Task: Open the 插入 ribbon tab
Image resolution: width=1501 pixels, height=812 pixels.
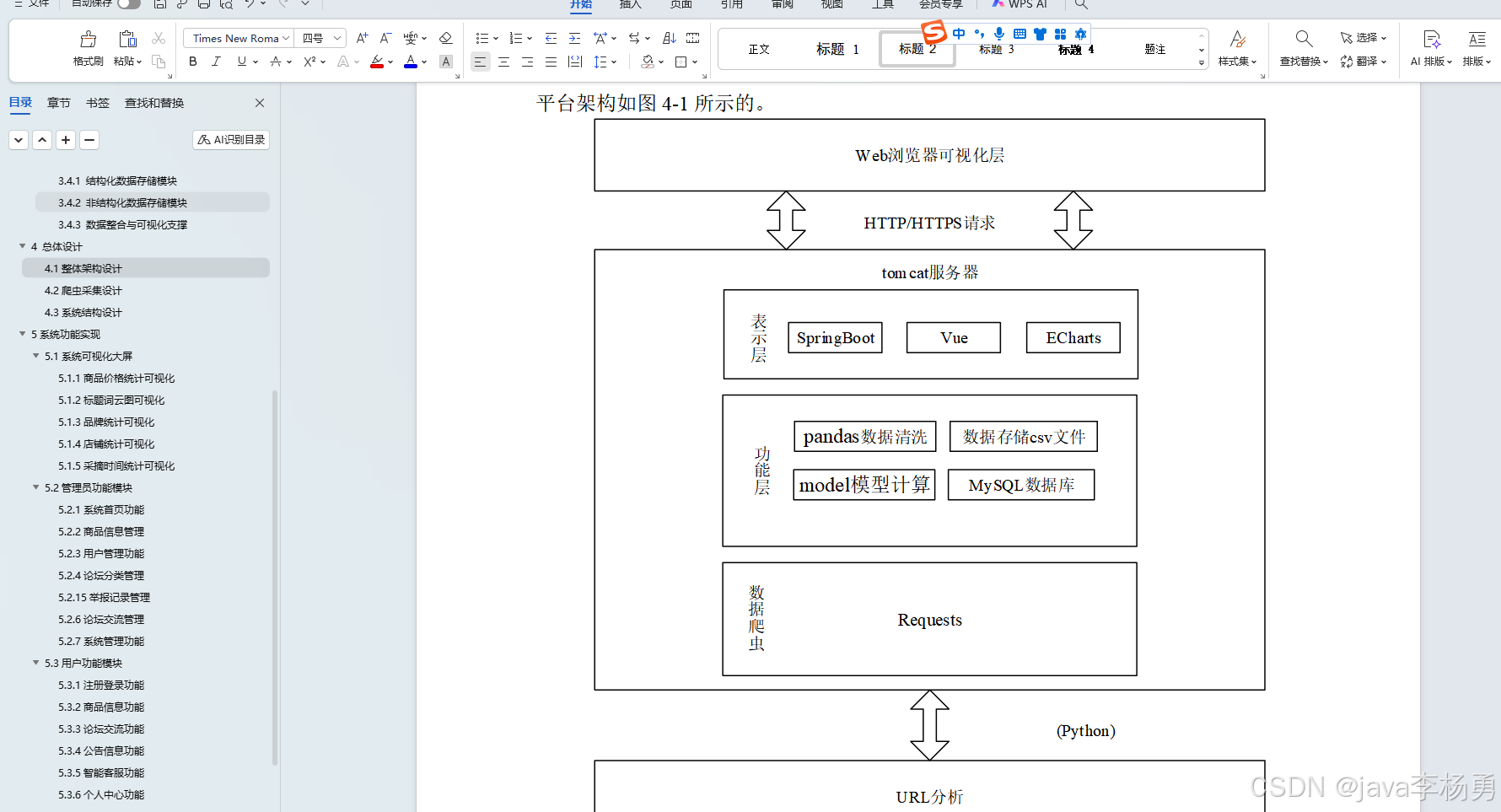Action: [630, 4]
